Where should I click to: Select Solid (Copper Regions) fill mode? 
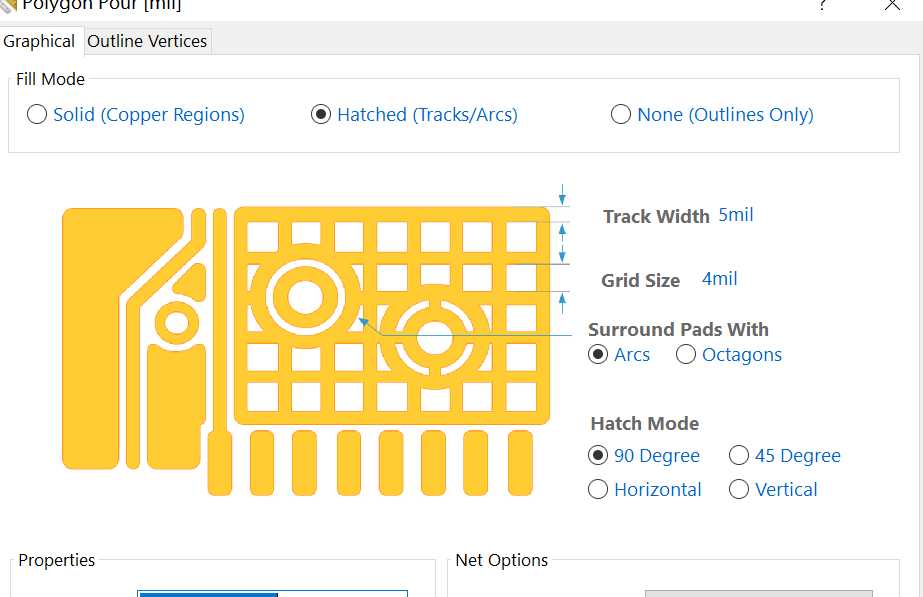[x=135, y=114]
